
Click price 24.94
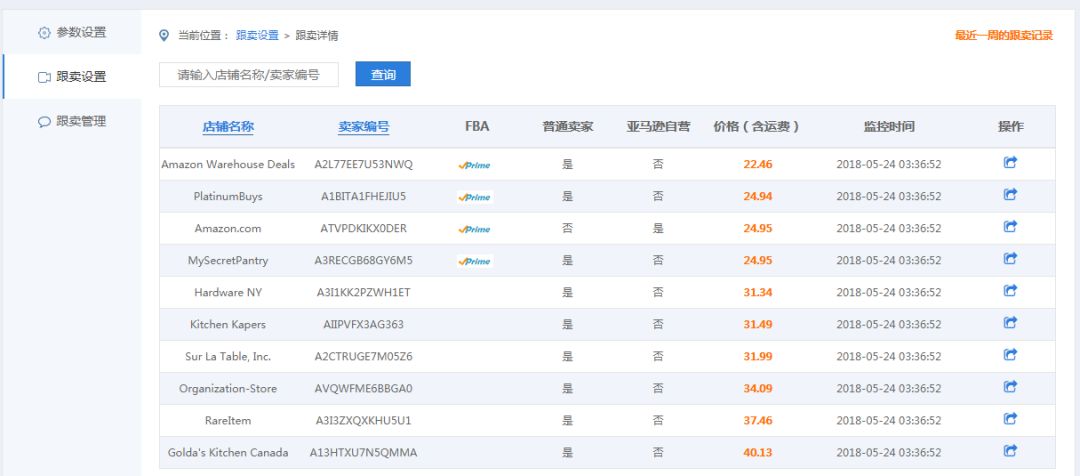pyautogui.click(x=758, y=196)
